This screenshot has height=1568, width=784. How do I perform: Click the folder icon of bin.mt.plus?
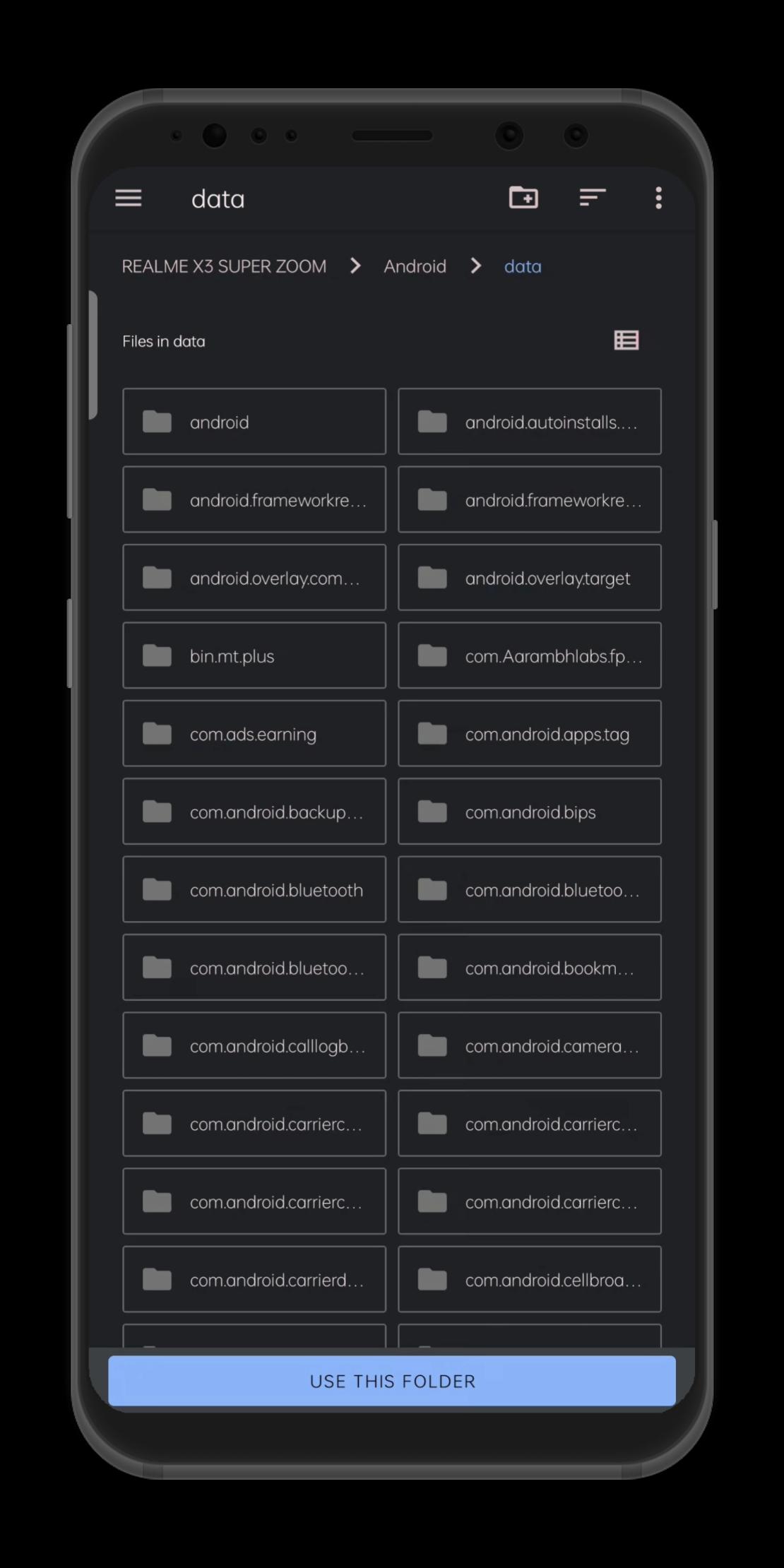pos(157,655)
